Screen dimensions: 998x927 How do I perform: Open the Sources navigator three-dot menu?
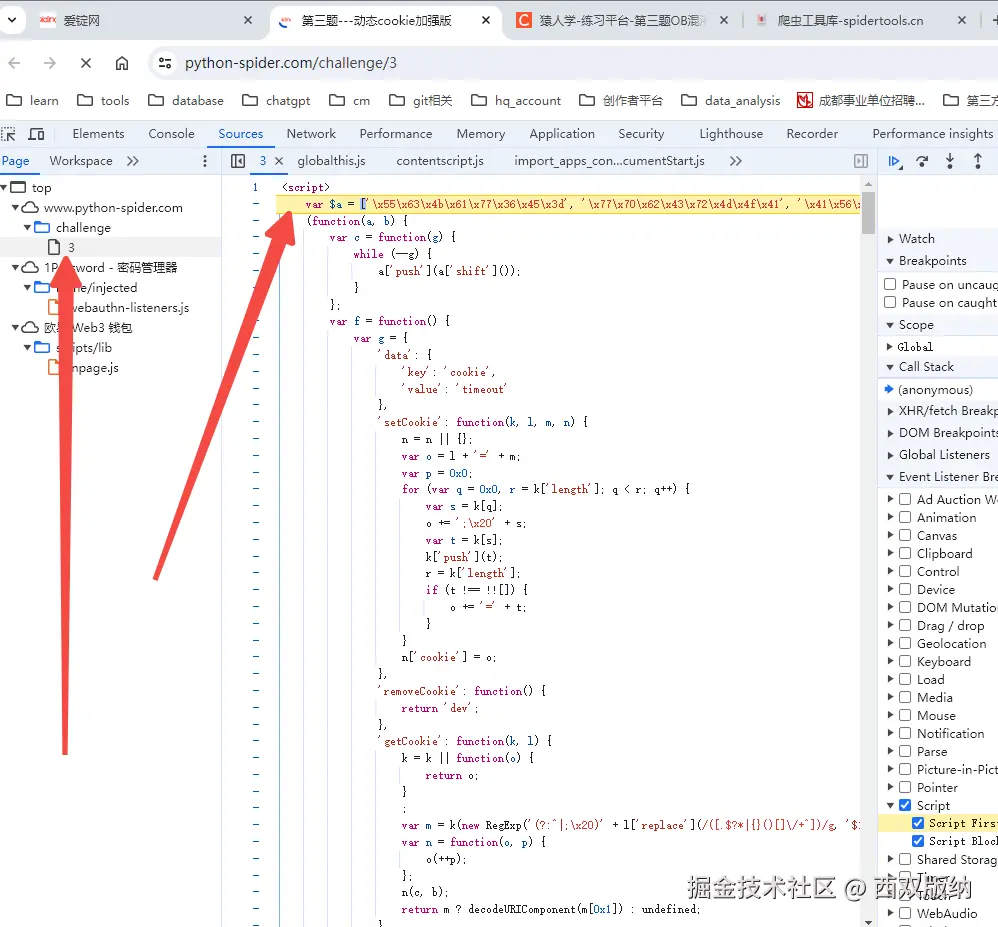tap(205, 161)
